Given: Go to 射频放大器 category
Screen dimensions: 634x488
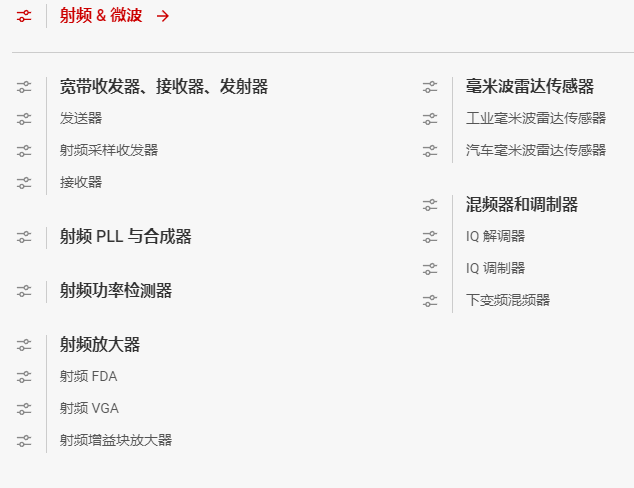Looking at the screenshot, I should pos(99,345).
